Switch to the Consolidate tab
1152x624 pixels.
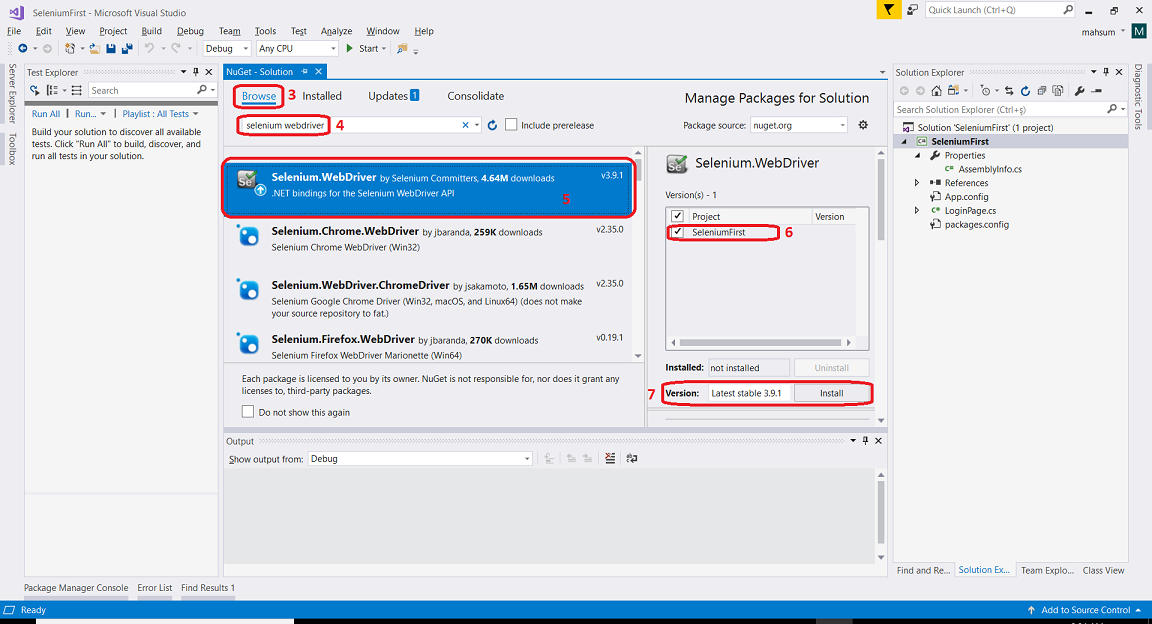475,96
